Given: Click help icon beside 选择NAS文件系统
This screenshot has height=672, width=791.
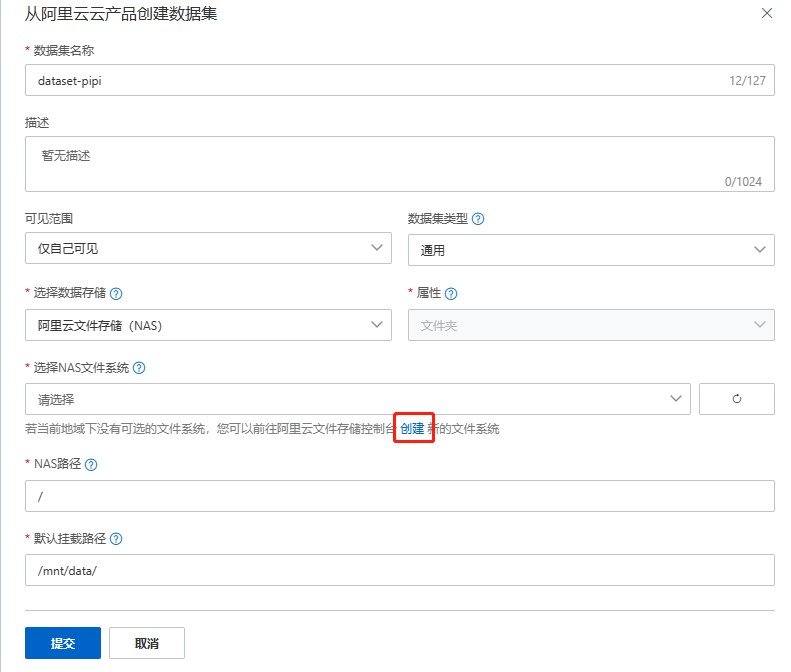Looking at the screenshot, I should point(139,368).
